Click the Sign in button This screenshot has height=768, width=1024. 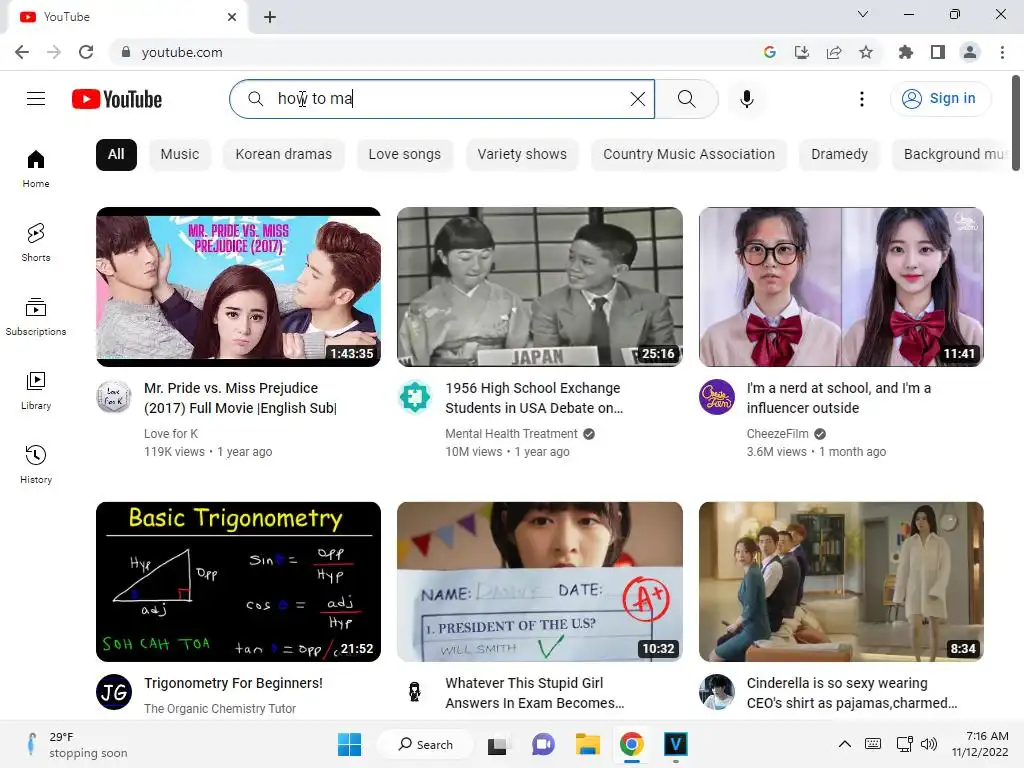click(x=940, y=99)
